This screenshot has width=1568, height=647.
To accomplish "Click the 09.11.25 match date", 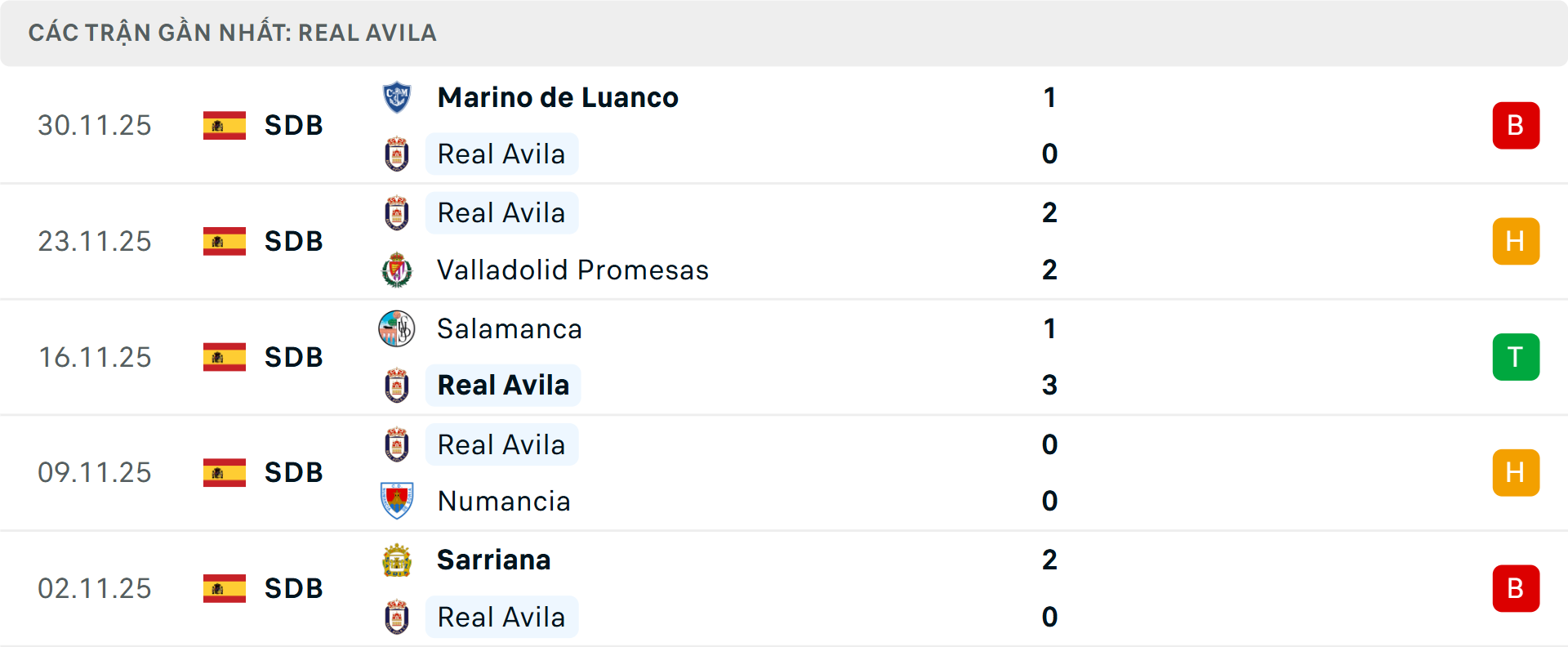I will (x=95, y=472).
